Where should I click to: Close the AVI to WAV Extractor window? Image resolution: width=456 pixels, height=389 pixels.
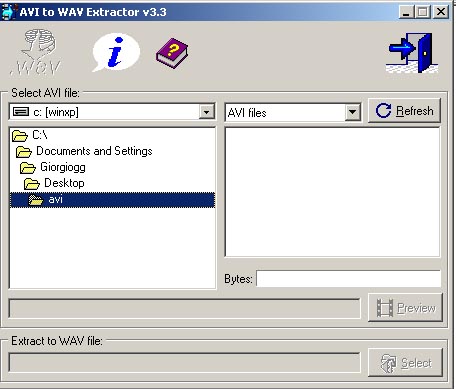tap(441, 12)
